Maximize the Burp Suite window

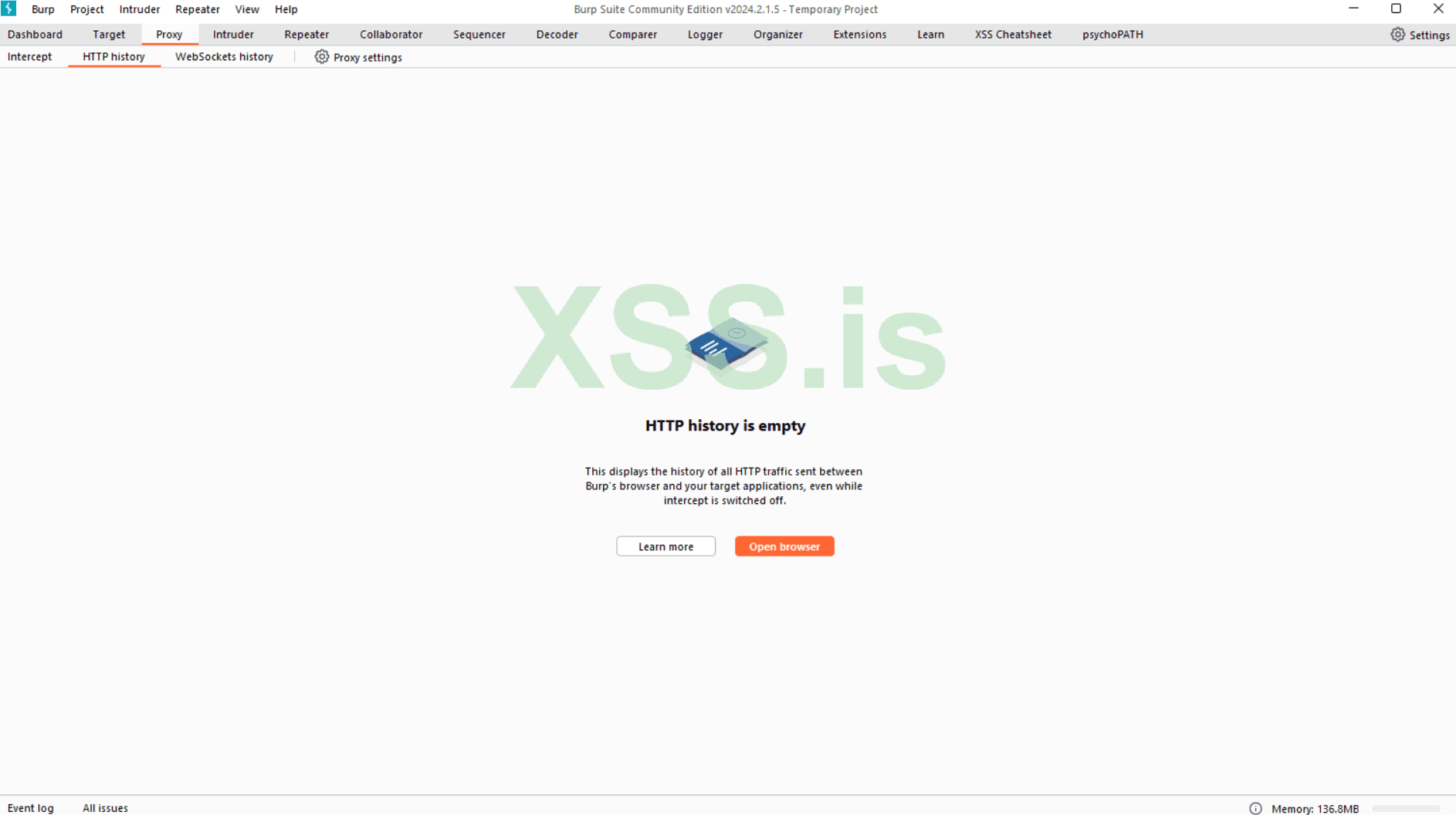1396,8
